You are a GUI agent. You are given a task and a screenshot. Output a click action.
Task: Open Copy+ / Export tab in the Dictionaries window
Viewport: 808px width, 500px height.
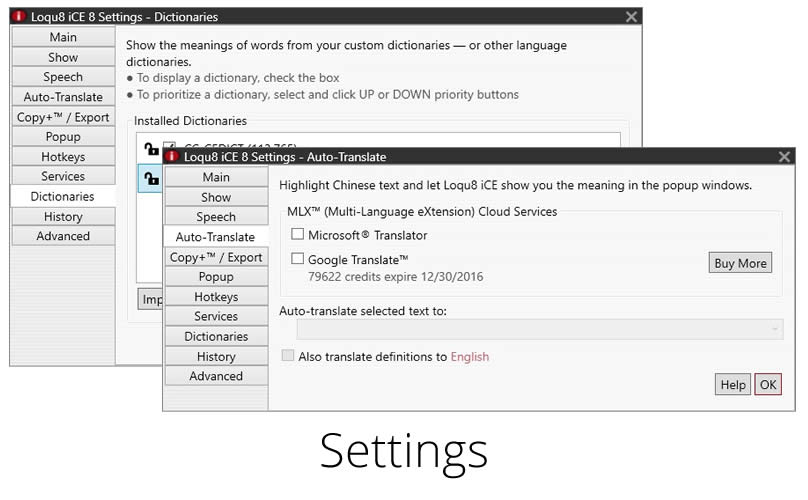[63, 117]
